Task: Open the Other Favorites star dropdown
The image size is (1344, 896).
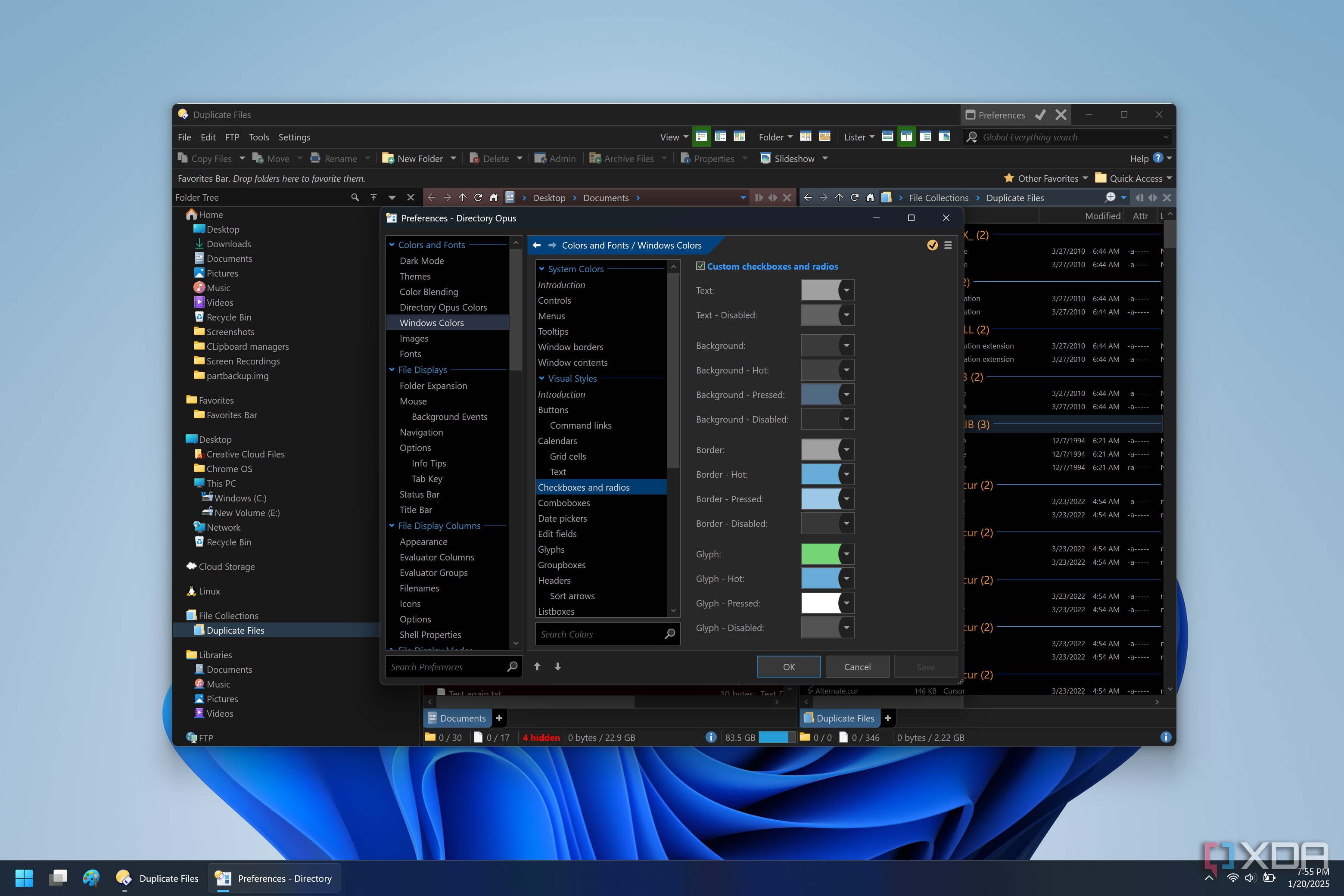Action: [x=1046, y=178]
